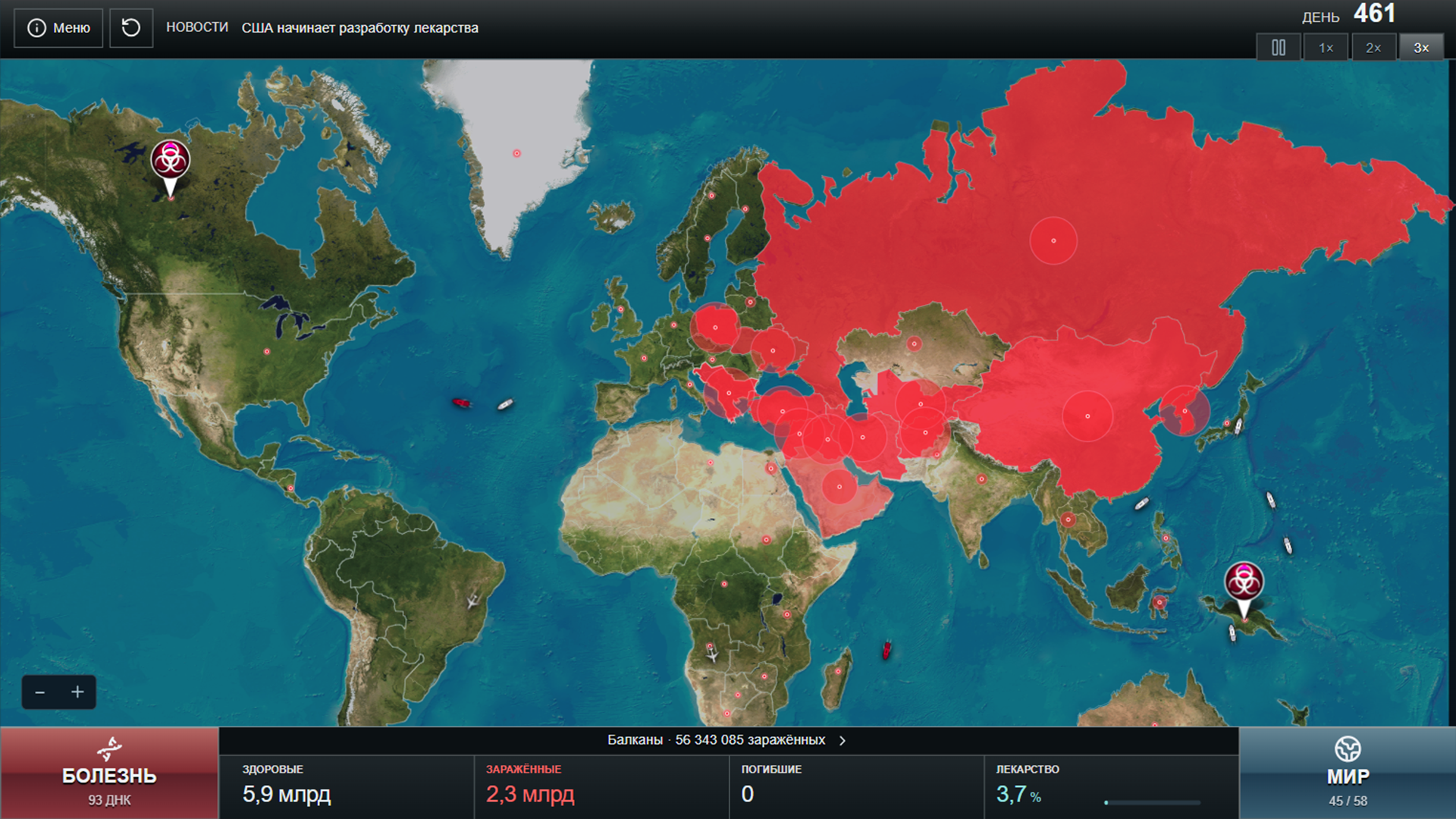Click the news headline США начинает разработку лекарства
The height and width of the screenshot is (819, 1456).
(x=360, y=28)
